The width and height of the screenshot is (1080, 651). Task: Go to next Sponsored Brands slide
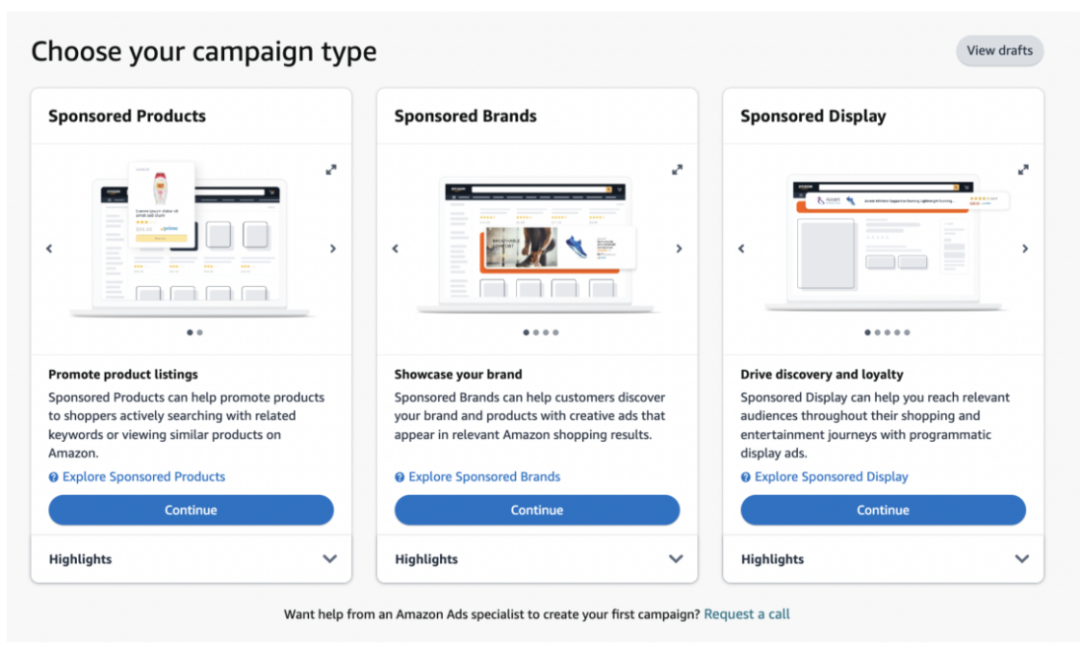pyautogui.click(x=679, y=249)
